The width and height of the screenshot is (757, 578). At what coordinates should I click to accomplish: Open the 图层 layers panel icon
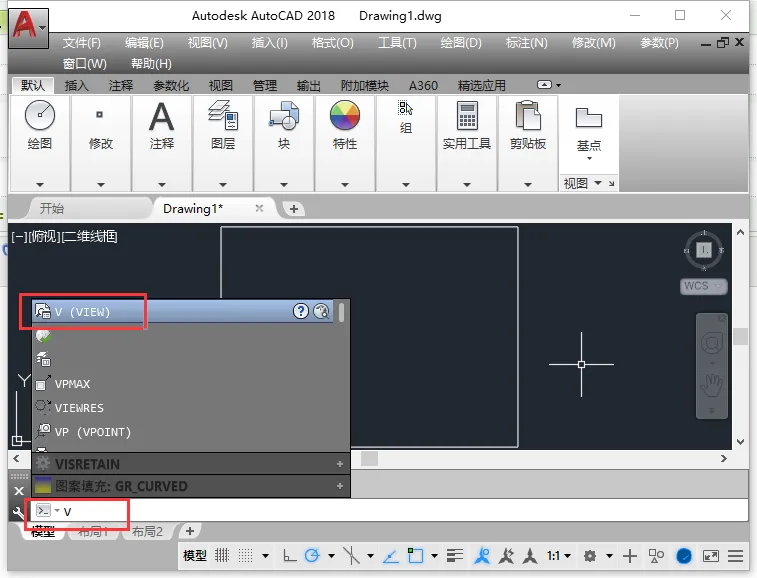(x=223, y=115)
